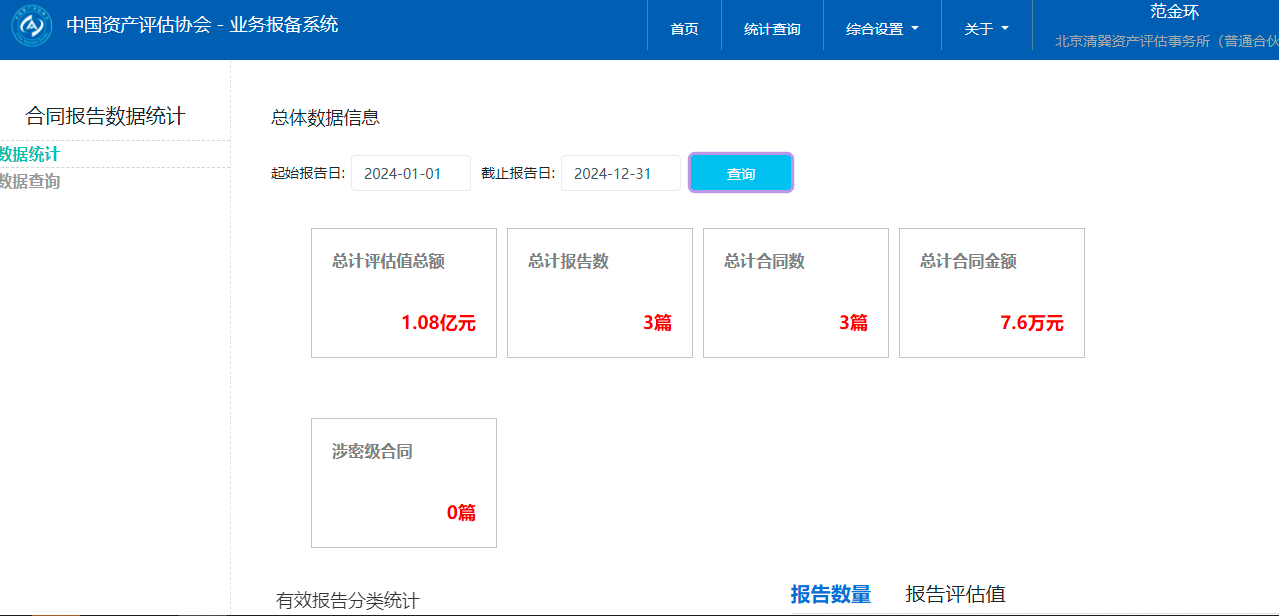The height and width of the screenshot is (616, 1279).
Task: Switch to the 报告评估值 tab
Action: tap(955, 594)
